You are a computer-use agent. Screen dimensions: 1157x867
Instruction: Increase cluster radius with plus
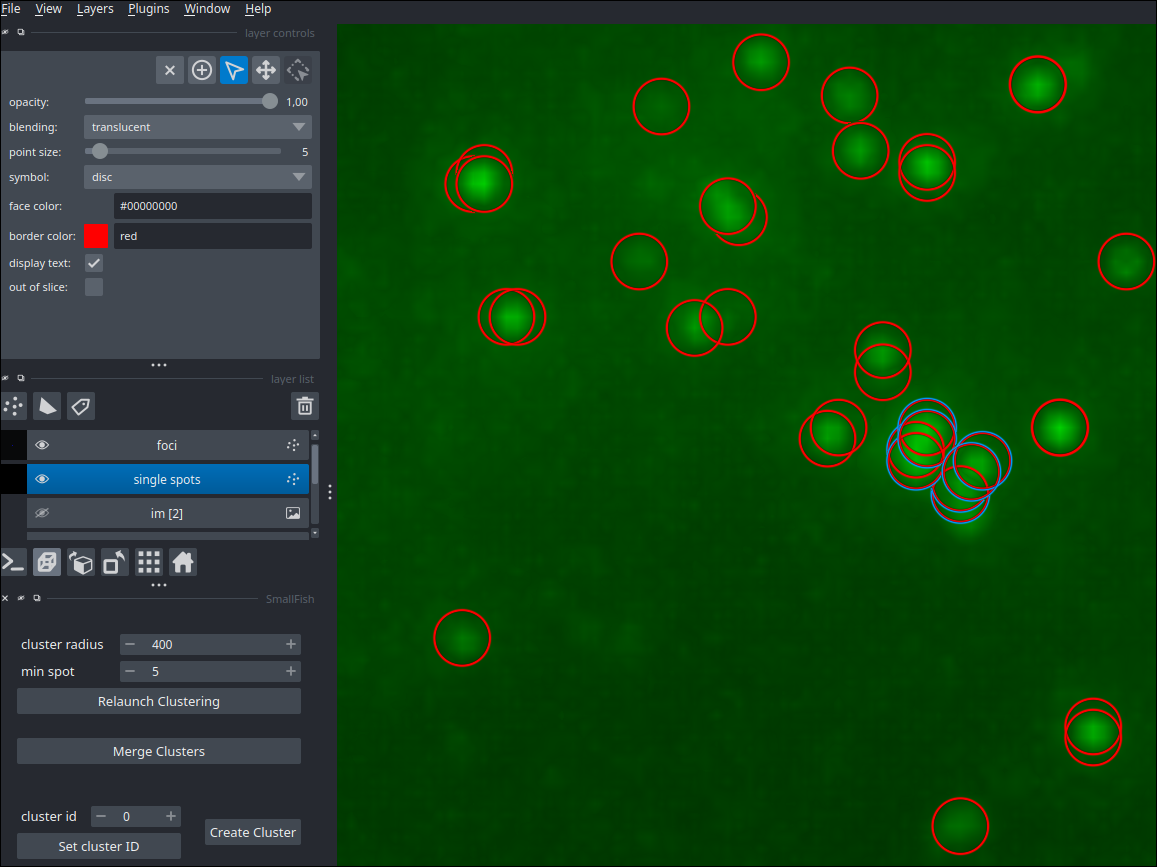coord(291,644)
